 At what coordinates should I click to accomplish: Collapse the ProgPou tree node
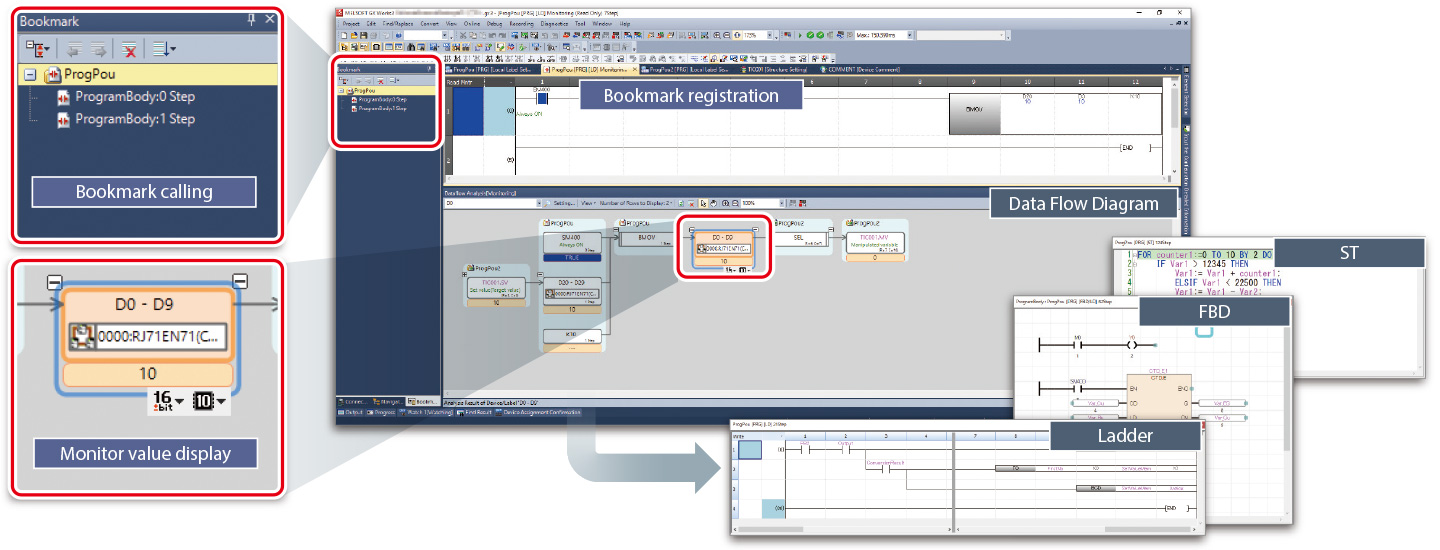pos(30,75)
